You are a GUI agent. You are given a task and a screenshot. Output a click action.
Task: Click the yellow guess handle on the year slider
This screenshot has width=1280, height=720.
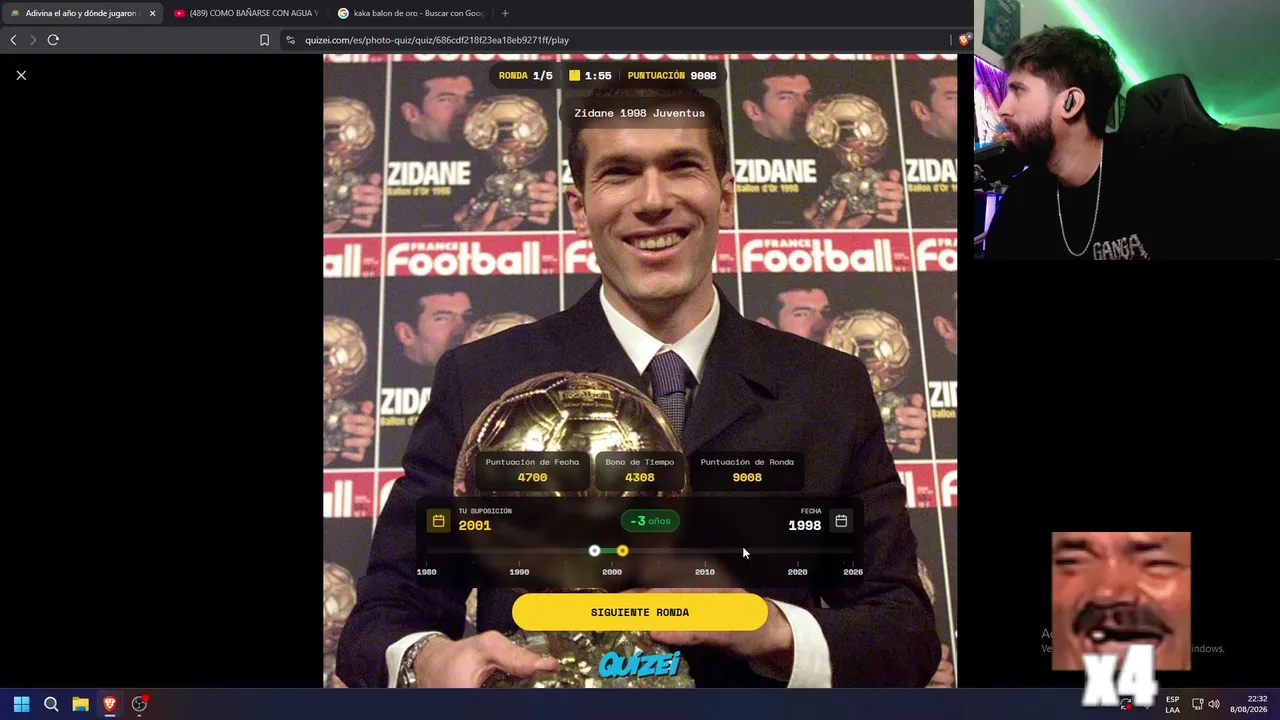(x=622, y=551)
